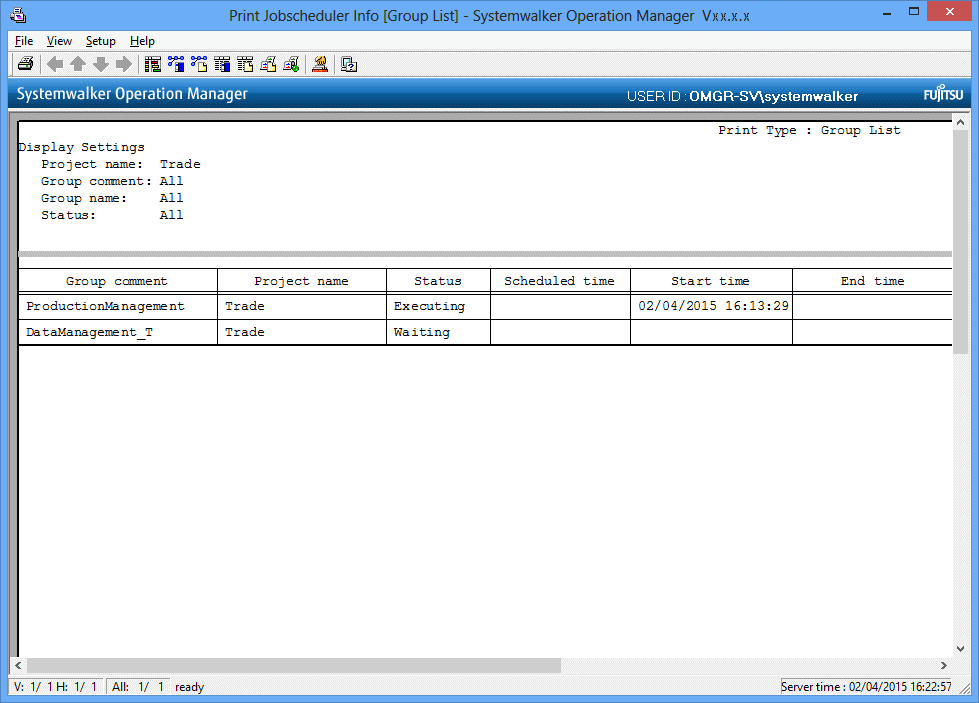Click the down arrow page navigation icon

pos(101,64)
